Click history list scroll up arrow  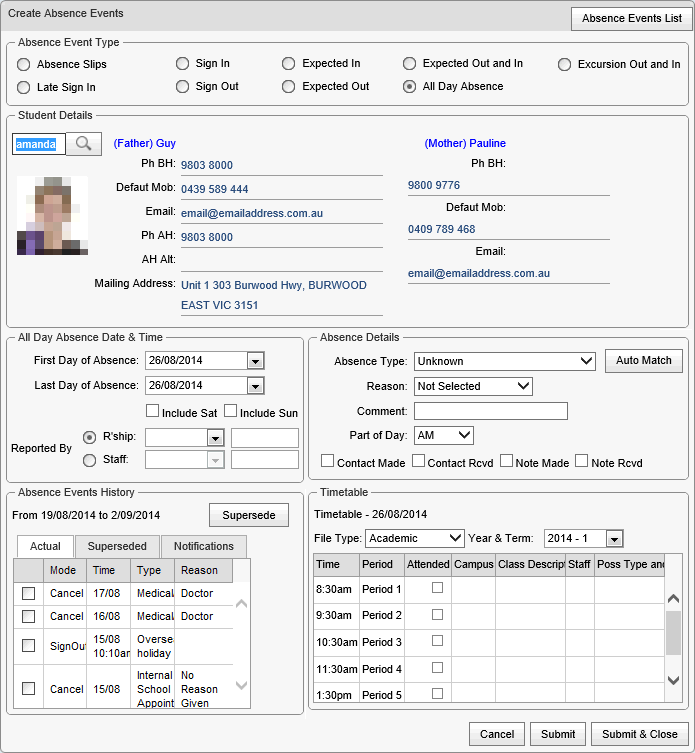[x=242, y=604]
